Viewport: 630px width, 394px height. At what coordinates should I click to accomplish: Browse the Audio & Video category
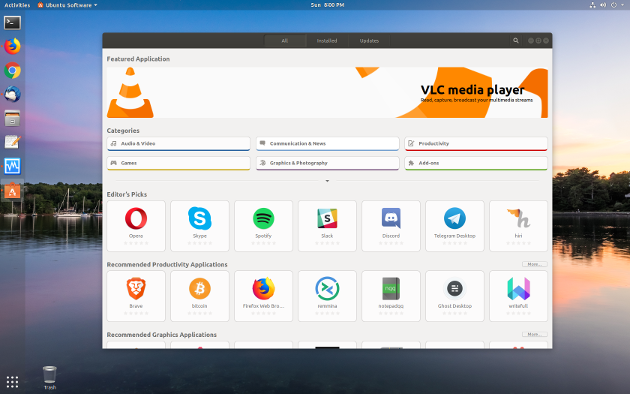(x=178, y=144)
